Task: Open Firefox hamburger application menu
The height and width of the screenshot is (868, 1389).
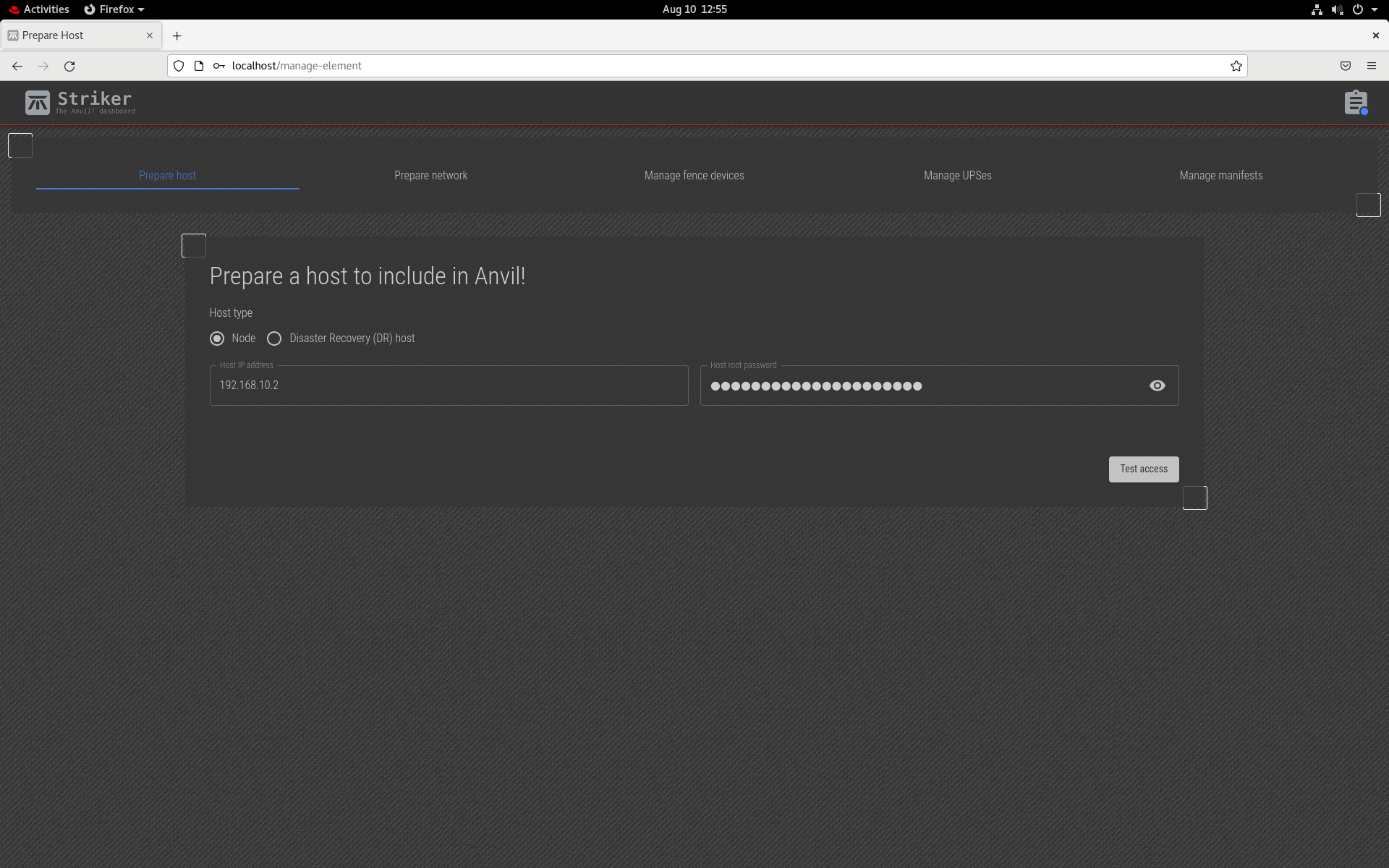Action: tap(1372, 66)
